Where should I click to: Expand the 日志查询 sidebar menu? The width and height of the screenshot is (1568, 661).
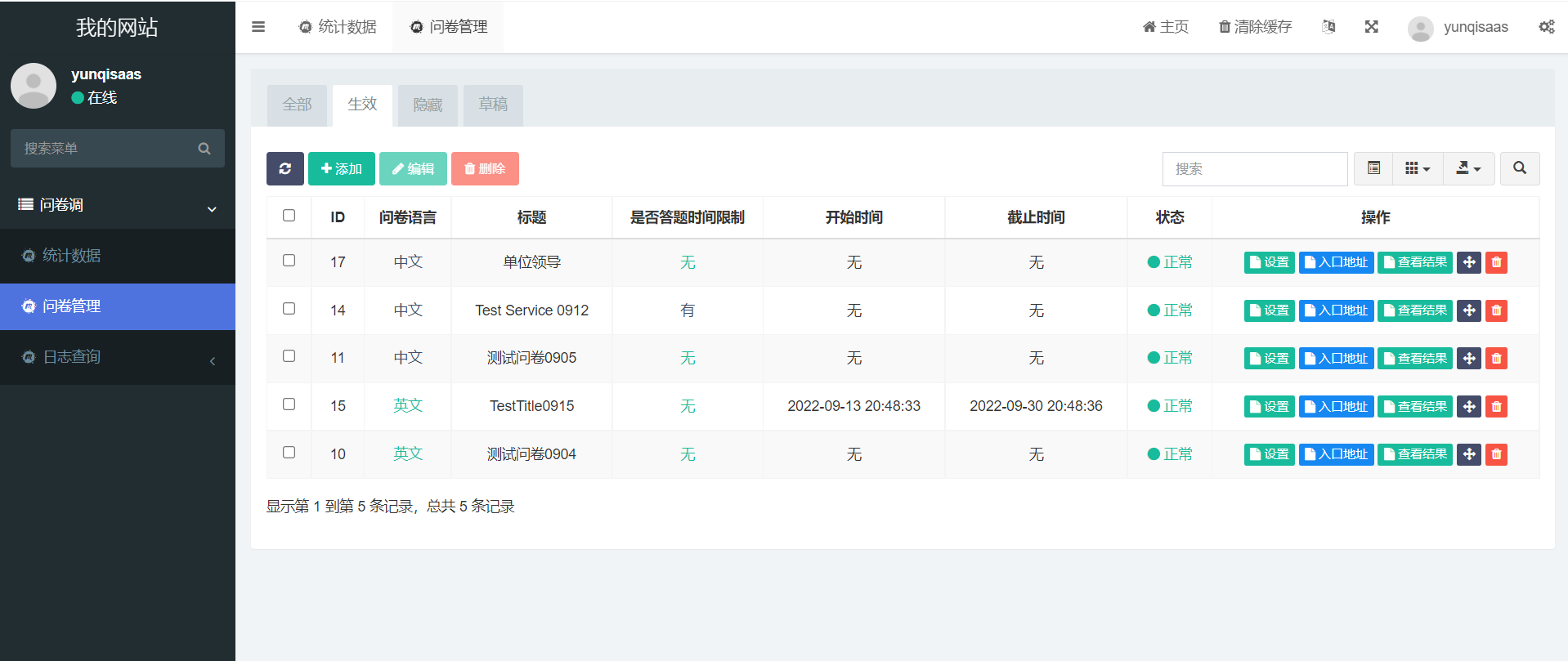point(118,357)
